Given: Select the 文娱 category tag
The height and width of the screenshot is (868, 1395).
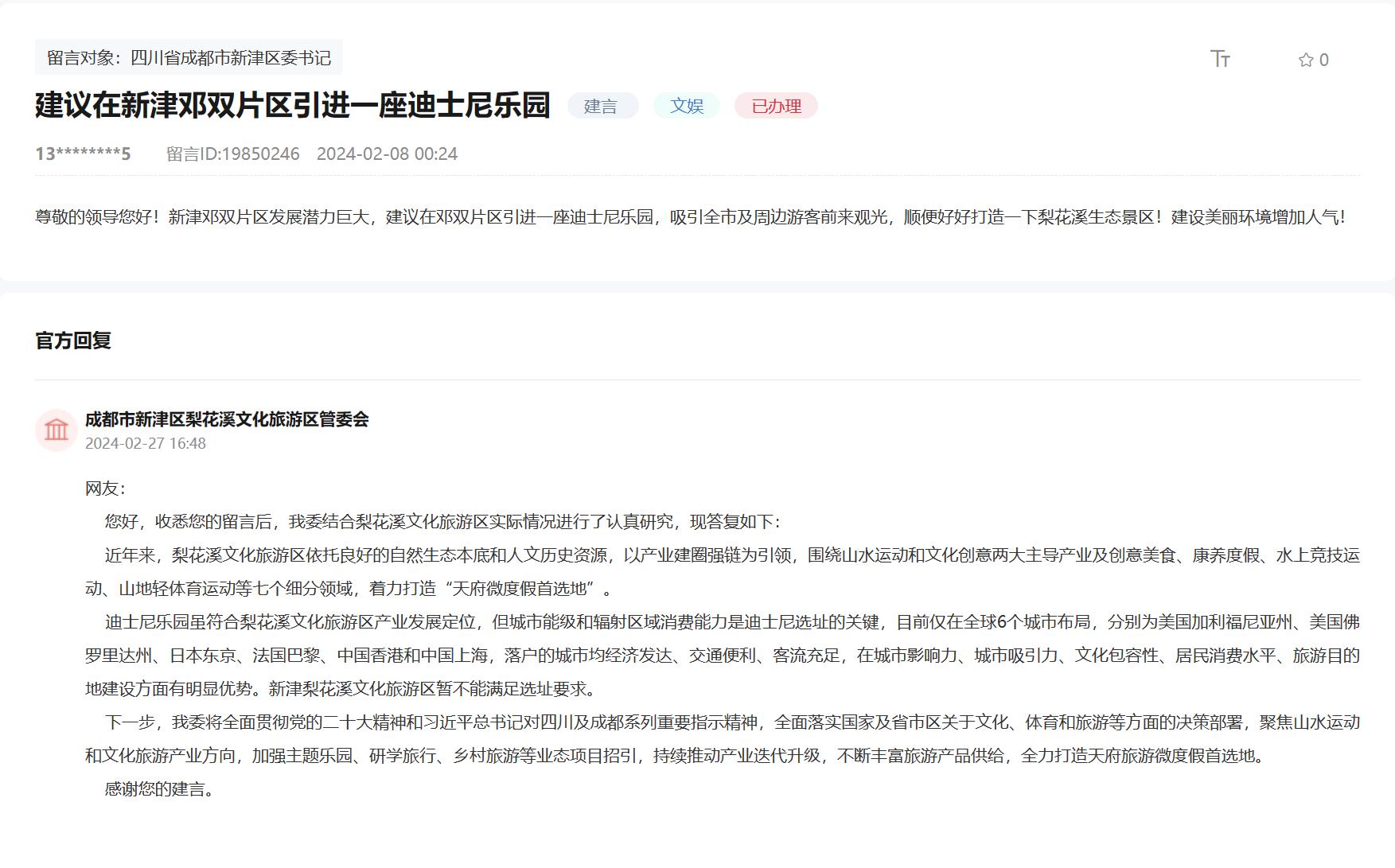Looking at the screenshot, I should coord(687,106).
